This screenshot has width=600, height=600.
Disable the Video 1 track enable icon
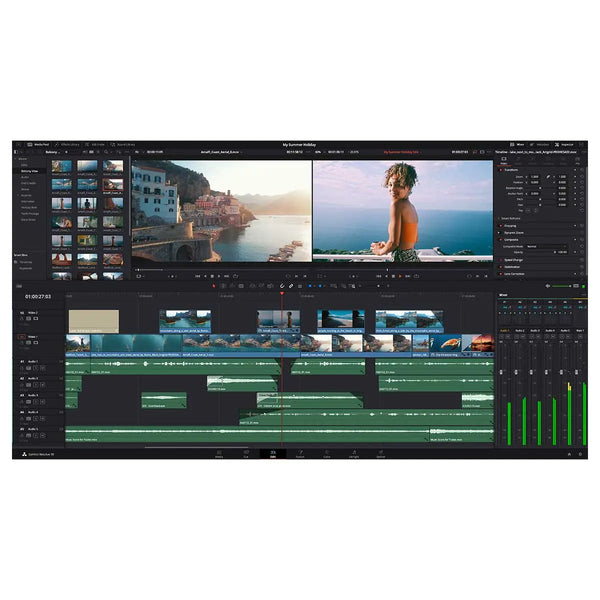(36, 342)
